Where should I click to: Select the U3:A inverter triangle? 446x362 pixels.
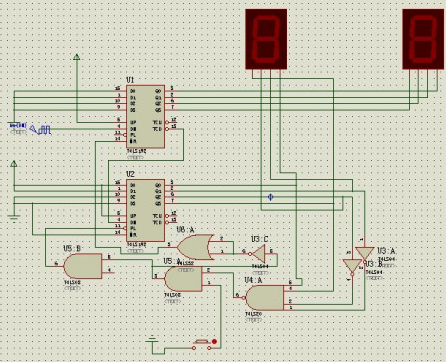coord(364,253)
